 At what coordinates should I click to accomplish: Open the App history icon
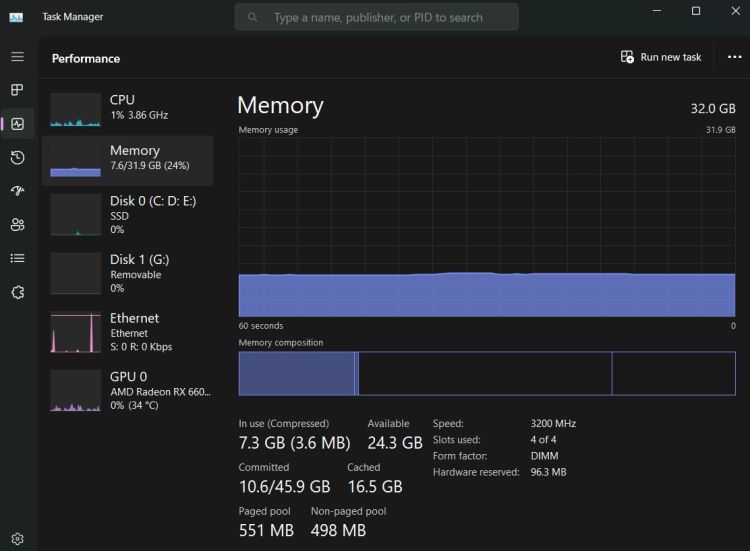pyautogui.click(x=17, y=158)
